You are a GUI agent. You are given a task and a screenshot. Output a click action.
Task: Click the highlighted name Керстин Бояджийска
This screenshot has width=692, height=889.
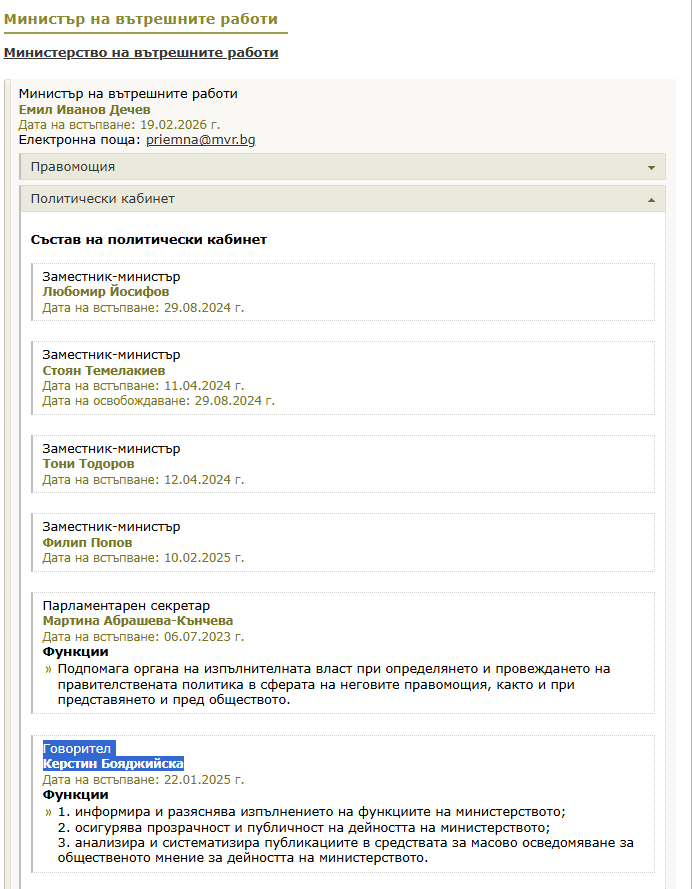coord(113,763)
